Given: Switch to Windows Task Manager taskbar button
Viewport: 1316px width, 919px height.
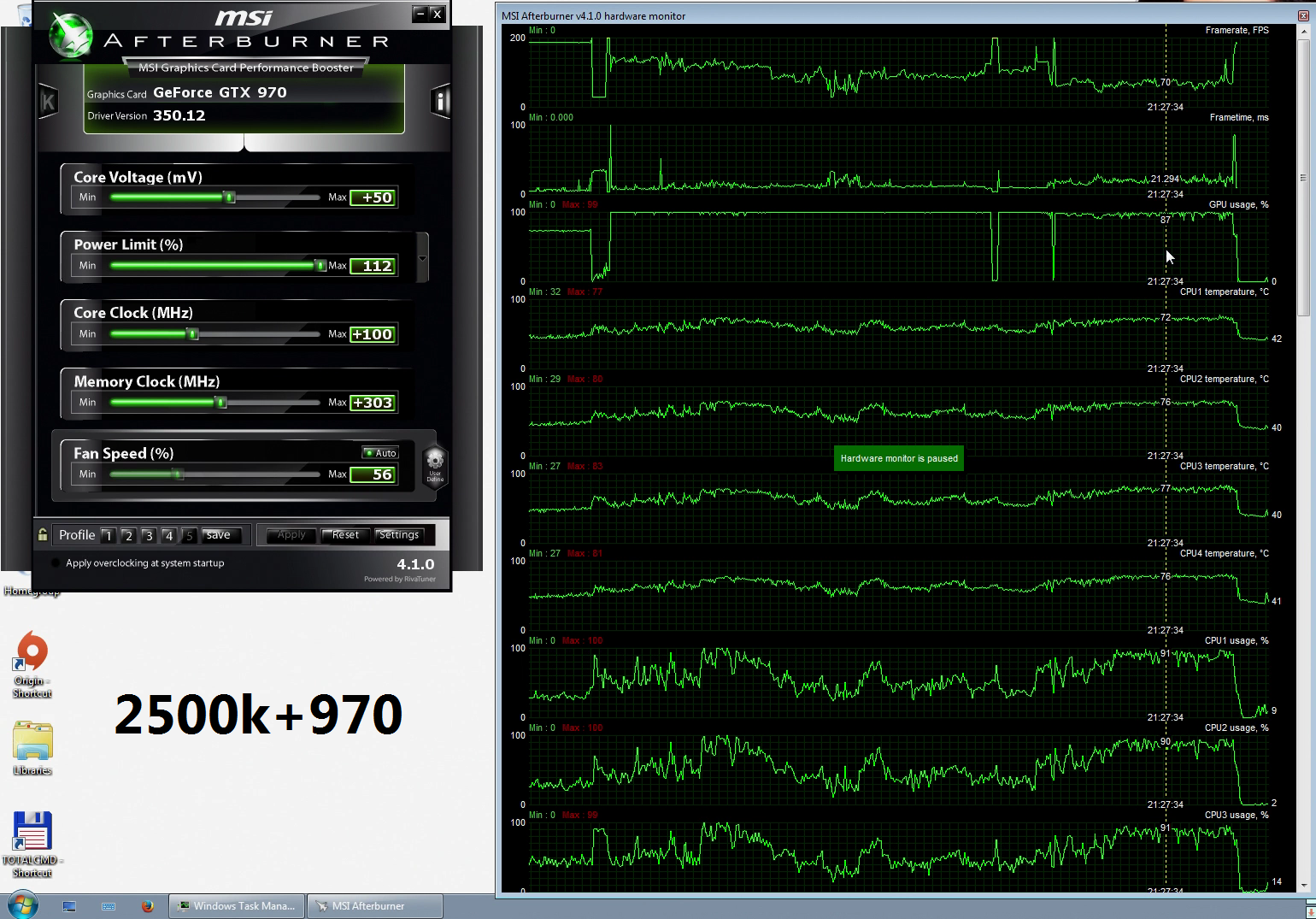Looking at the screenshot, I should (237, 906).
